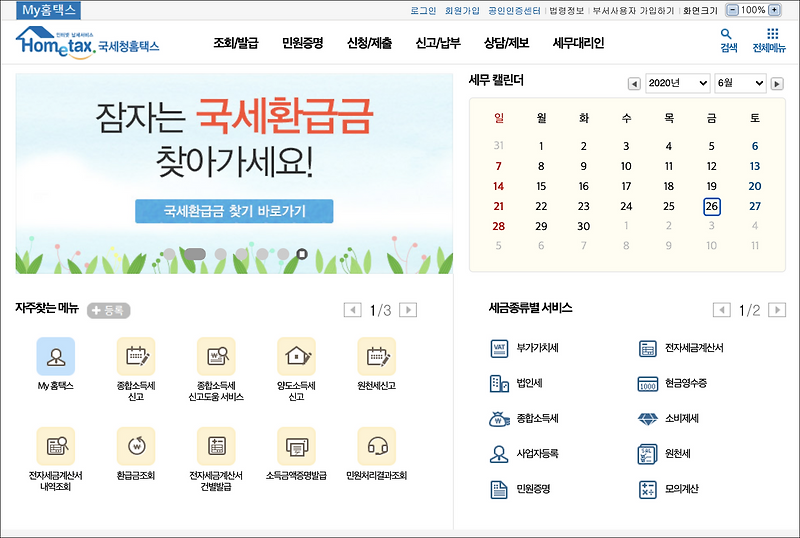The height and width of the screenshot is (538, 800).
Task: Open the My홈택스 shortcut icon
Action: point(56,356)
